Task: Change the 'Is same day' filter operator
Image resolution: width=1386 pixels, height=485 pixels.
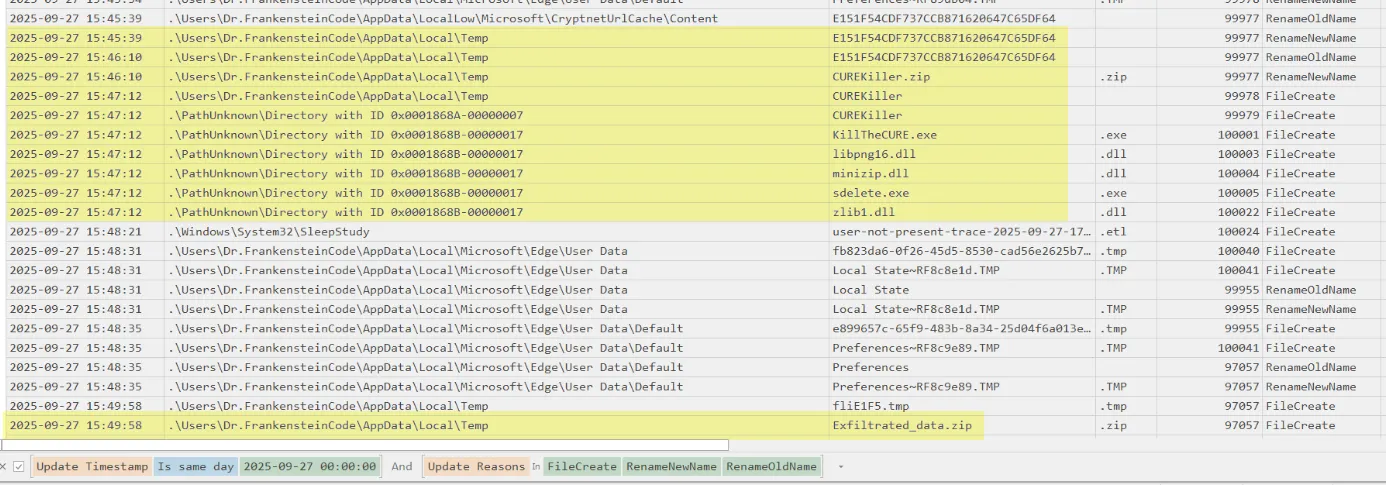Action: click(x=196, y=467)
